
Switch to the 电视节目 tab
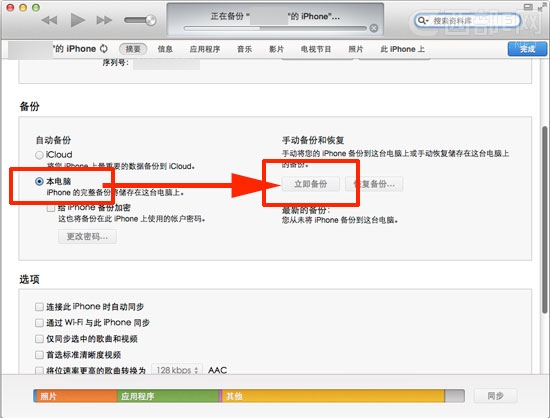click(x=316, y=49)
